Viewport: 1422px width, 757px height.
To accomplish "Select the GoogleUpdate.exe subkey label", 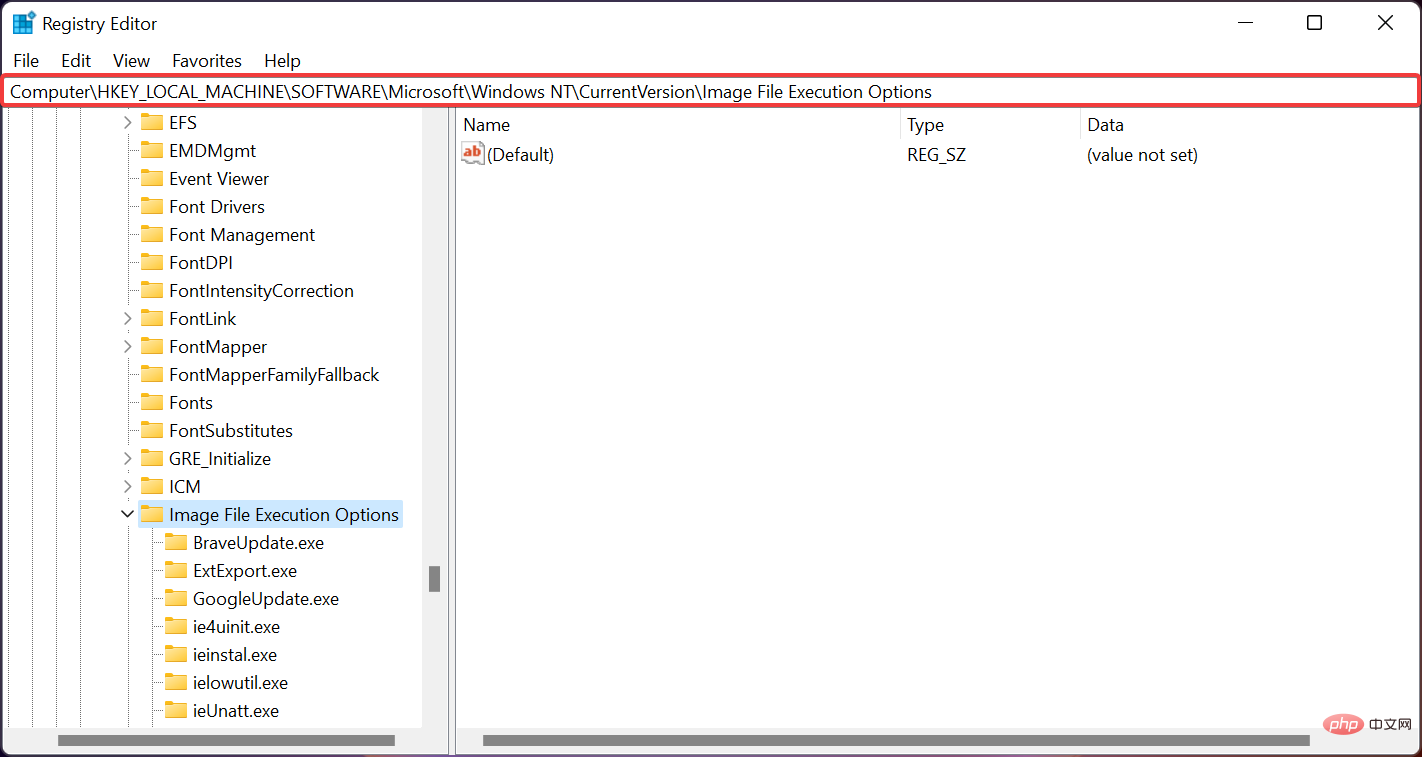I will [x=266, y=599].
